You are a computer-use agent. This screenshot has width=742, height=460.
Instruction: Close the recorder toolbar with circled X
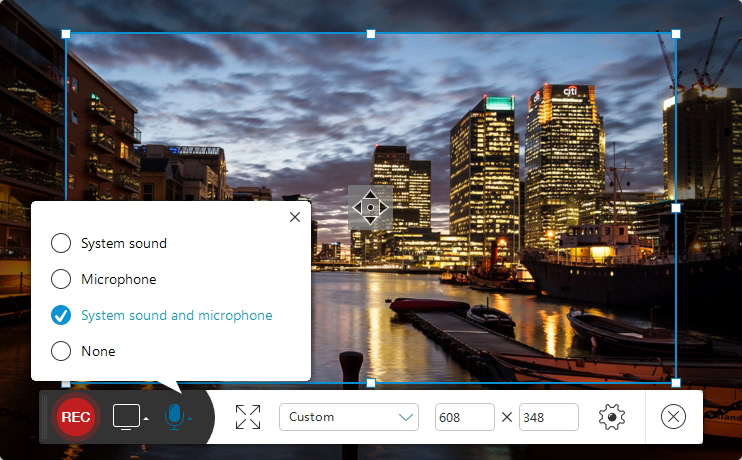(x=675, y=417)
